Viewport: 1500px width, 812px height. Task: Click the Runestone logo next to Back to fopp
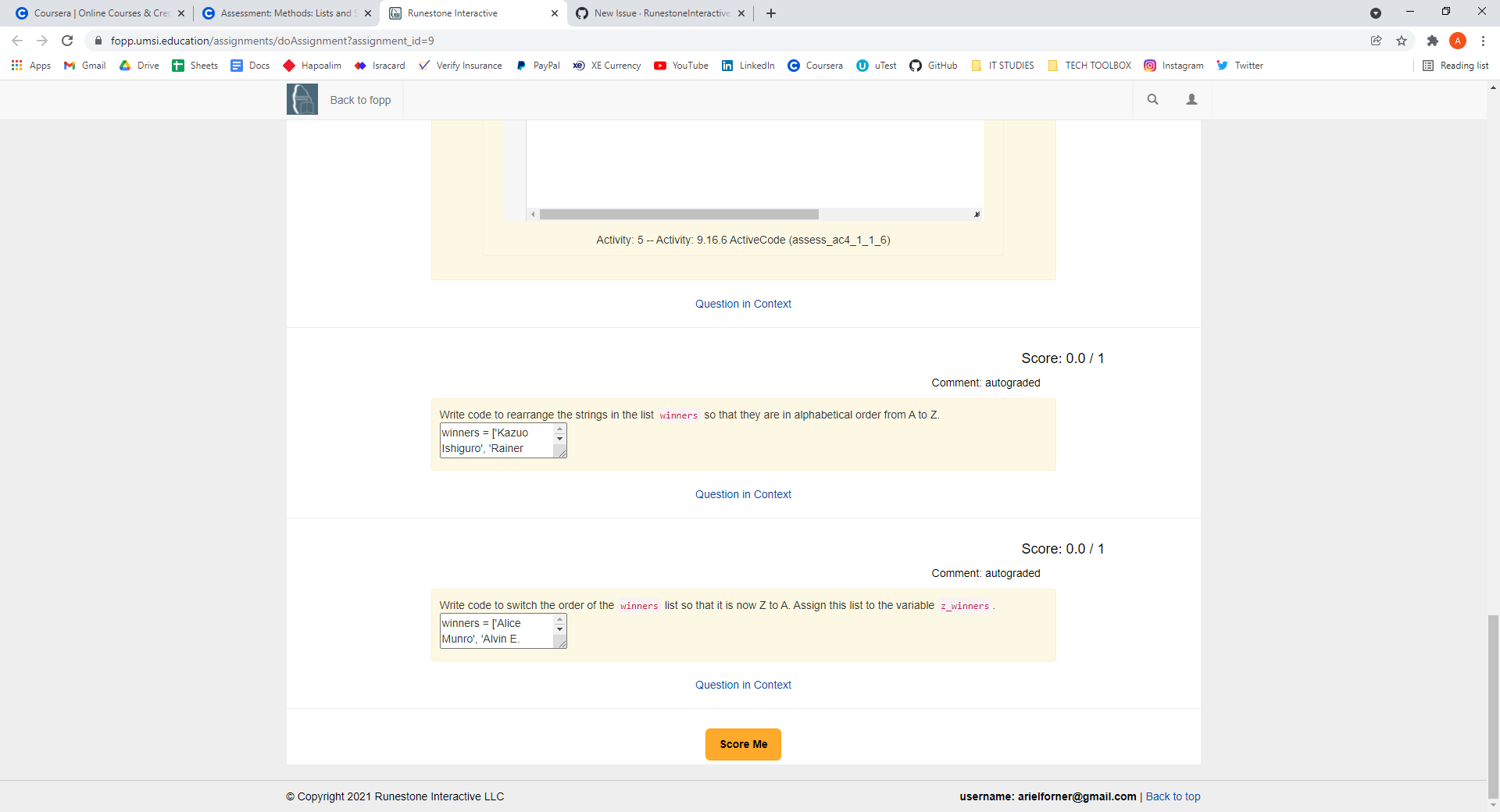[302, 99]
